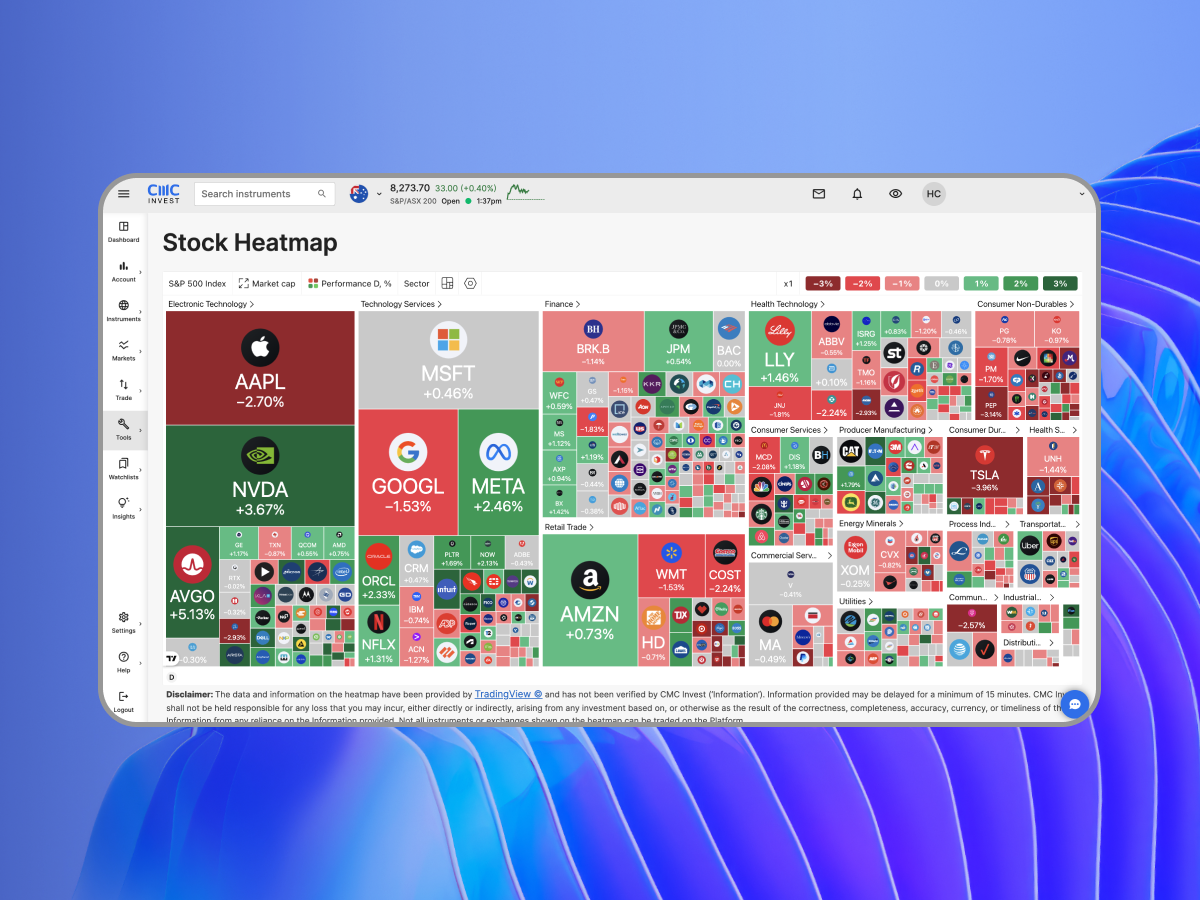Click the TradingView logo below heatmap

[x=172, y=658]
